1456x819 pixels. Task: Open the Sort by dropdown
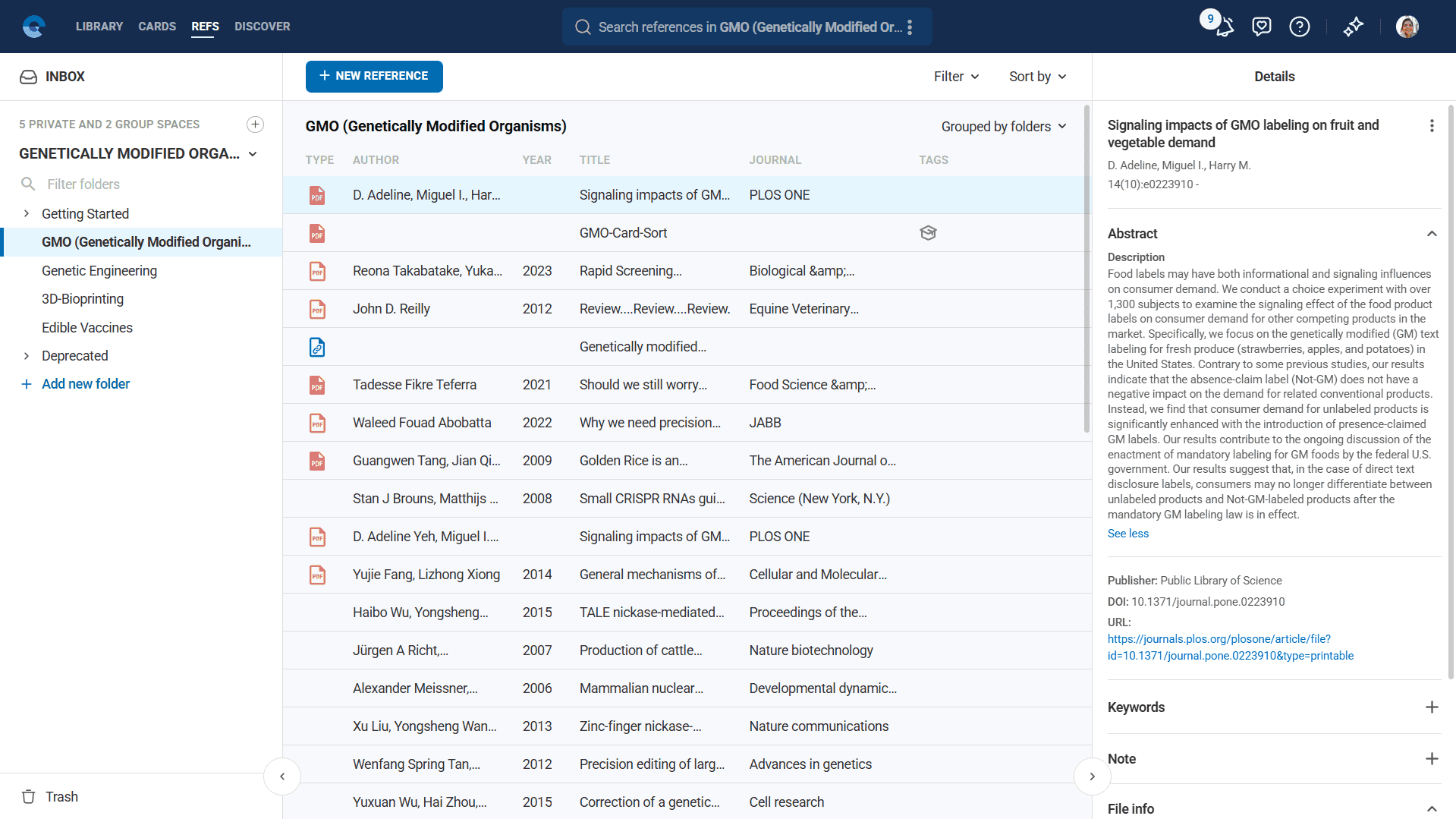(1037, 77)
